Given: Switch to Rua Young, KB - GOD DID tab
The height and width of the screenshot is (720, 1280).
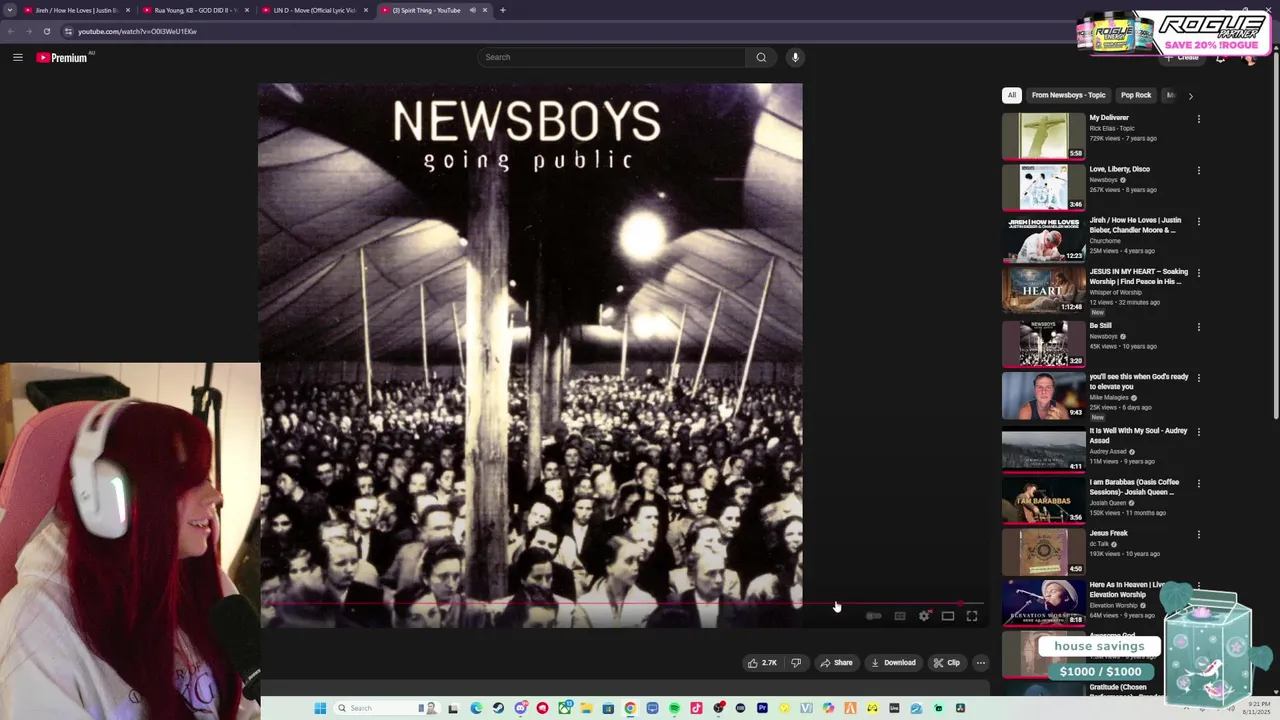Looking at the screenshot, I should (x=194, y=10).
